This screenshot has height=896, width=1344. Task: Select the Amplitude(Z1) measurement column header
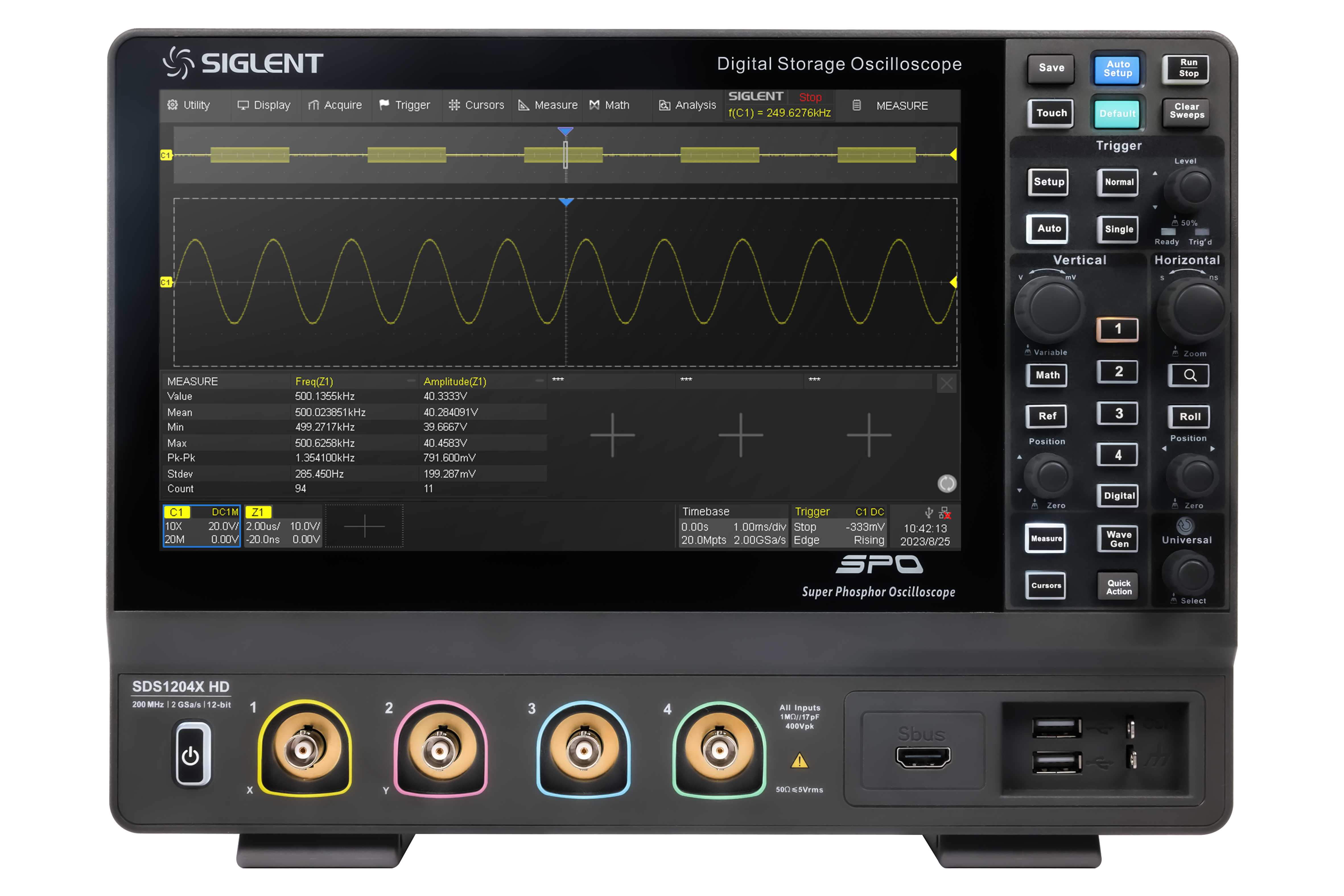click(455, 381)
